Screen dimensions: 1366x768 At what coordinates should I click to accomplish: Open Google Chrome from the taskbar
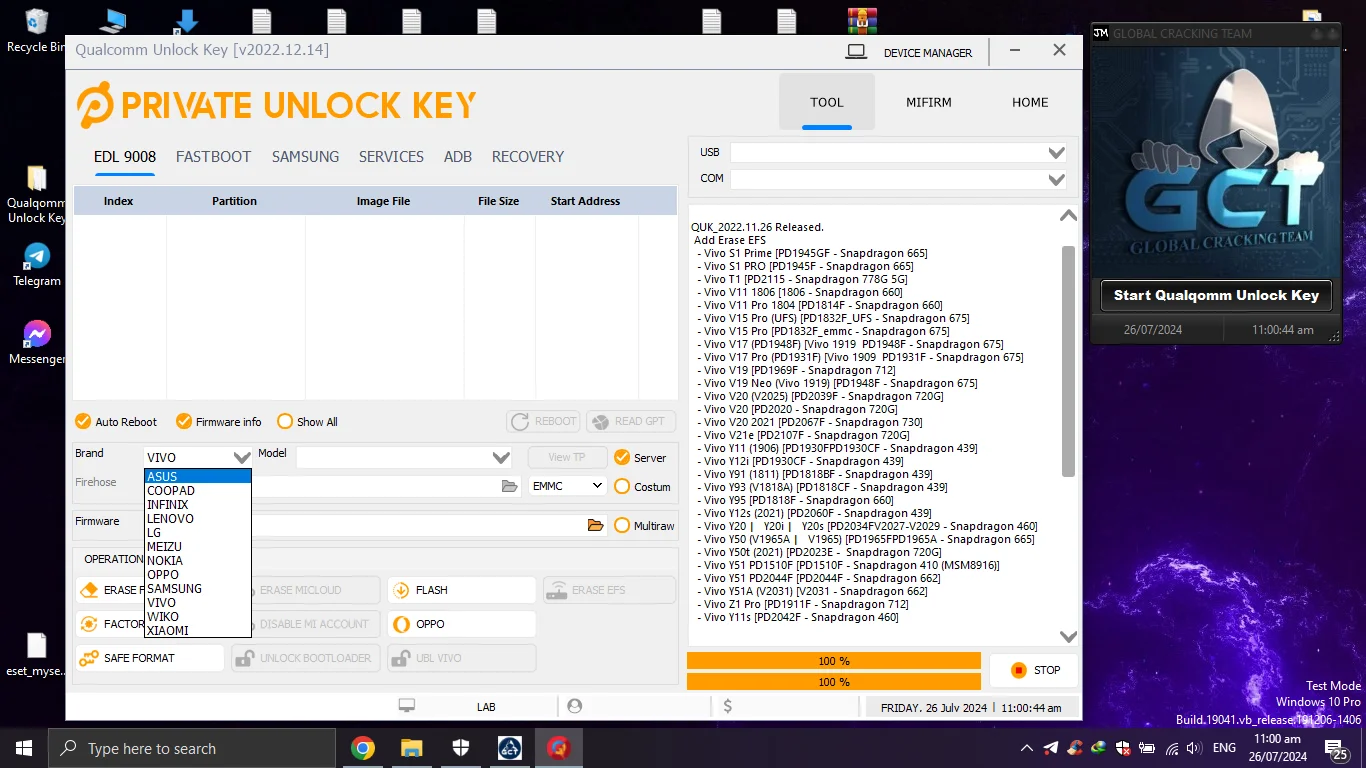click(x=362, y=748)
